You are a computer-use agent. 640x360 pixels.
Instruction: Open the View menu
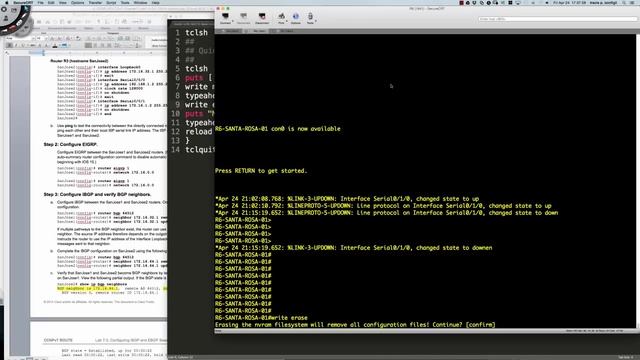[x=62, y=2]
